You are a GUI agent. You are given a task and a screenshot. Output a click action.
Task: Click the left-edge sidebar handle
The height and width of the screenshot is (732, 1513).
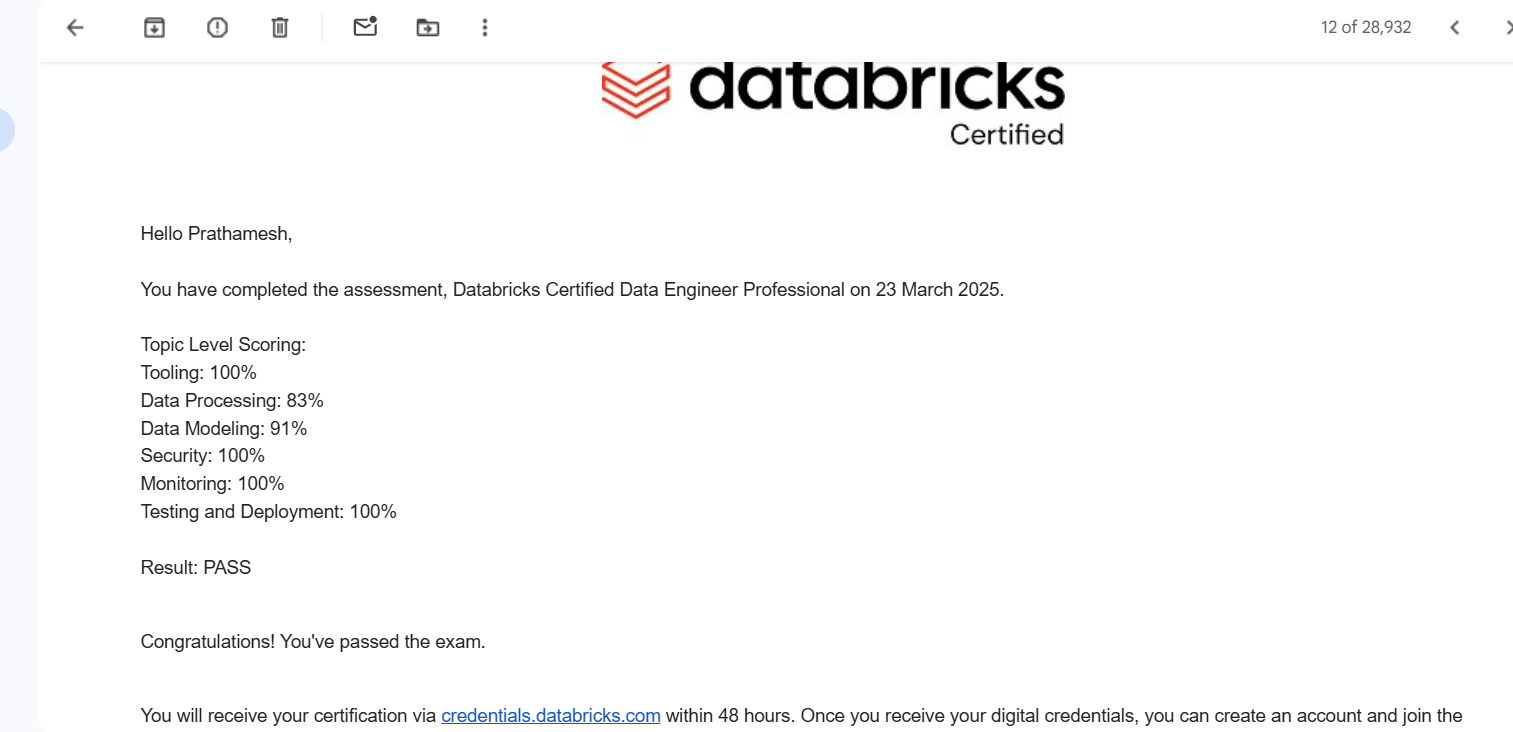point(6,129)
